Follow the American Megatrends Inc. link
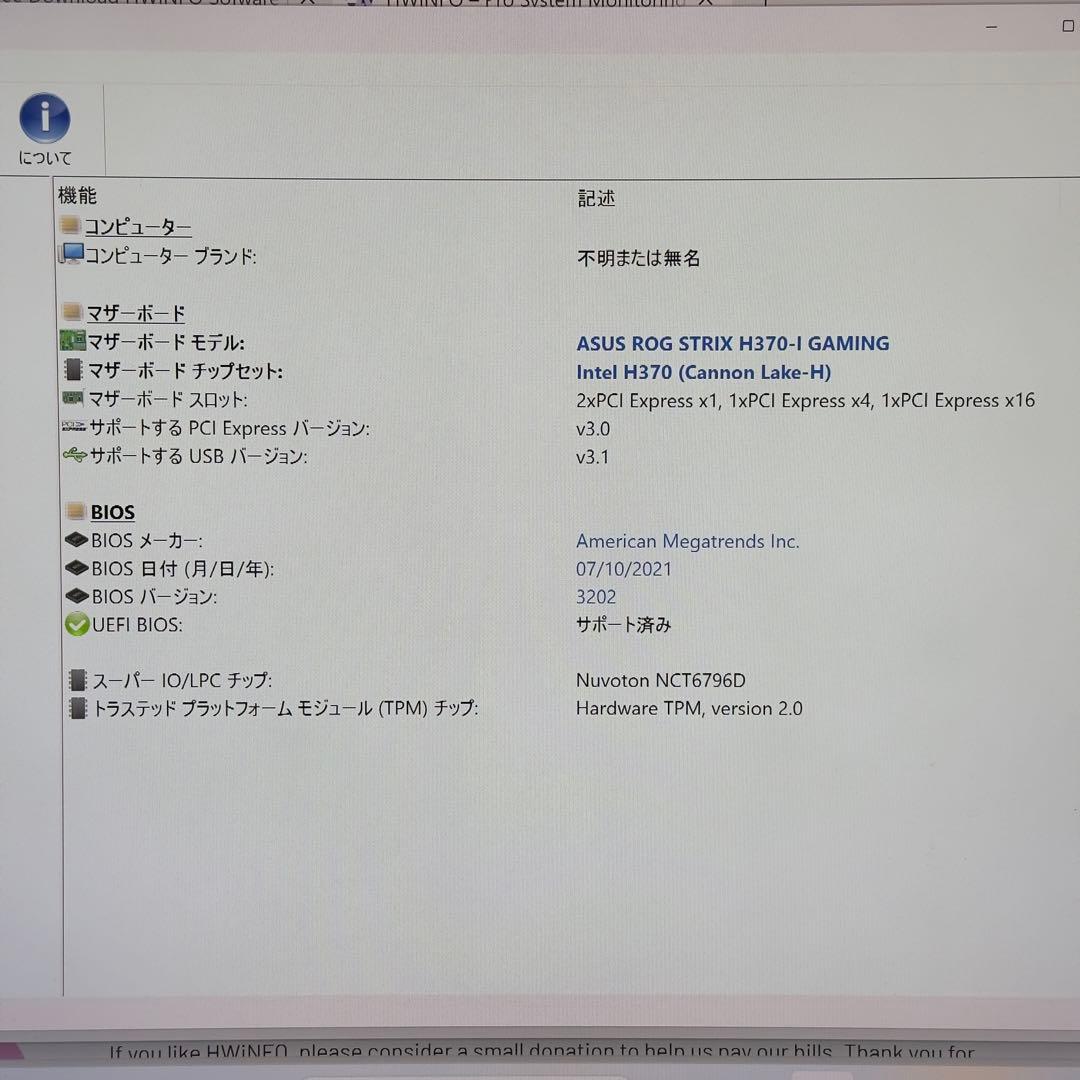Viewport: 1080px width, 1080px height. [687, 541]
